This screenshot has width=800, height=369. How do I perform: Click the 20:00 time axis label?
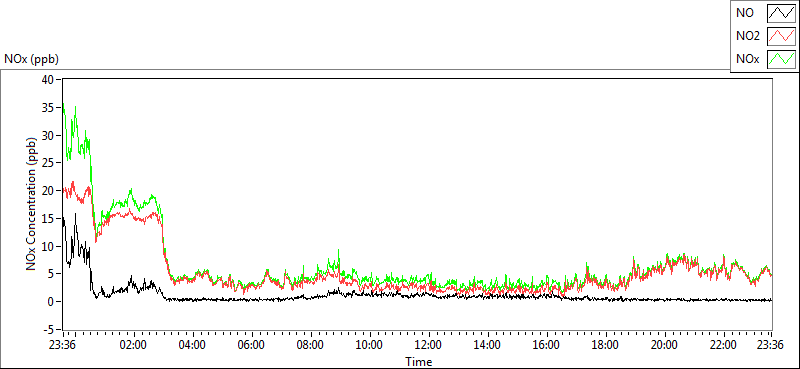(x=665, y=344)
